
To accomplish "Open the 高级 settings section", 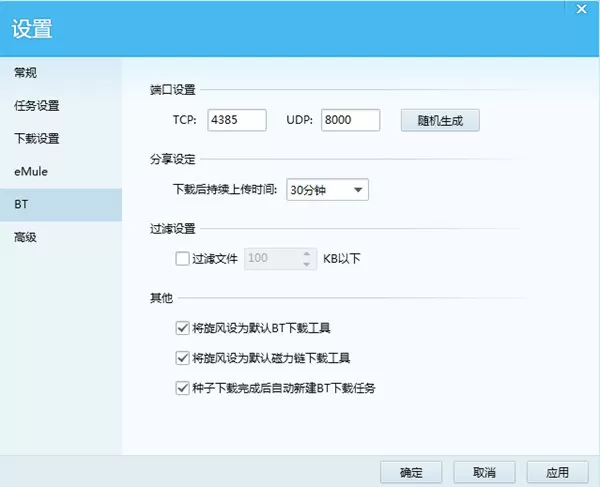I will 61,237.
